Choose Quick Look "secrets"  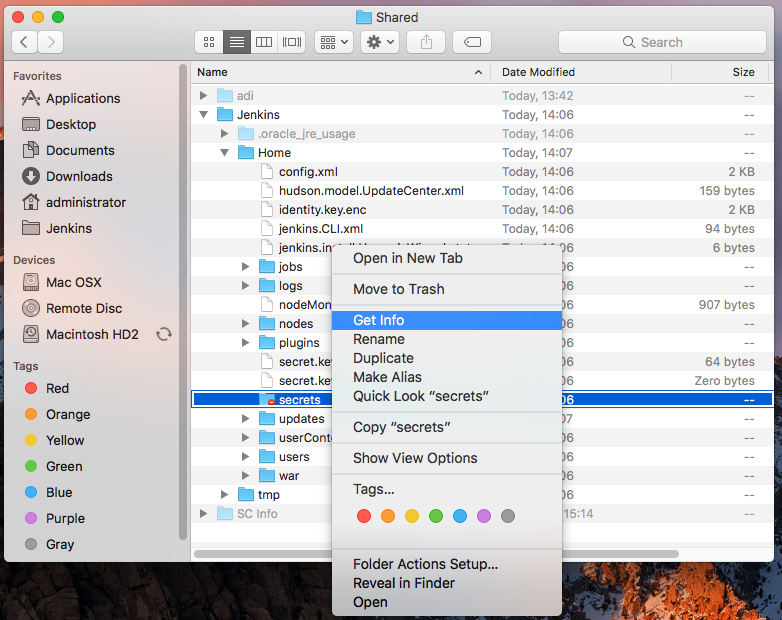point(447,396)
